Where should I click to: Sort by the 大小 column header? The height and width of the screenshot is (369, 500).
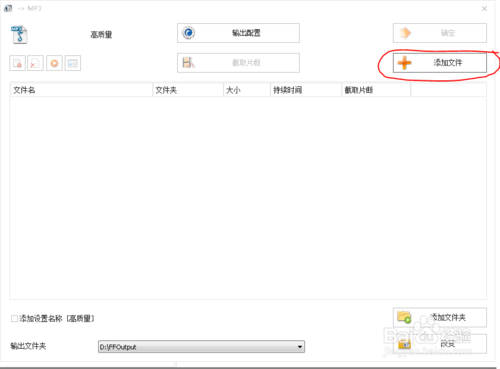pyautogui.click(x=247, y=90)
